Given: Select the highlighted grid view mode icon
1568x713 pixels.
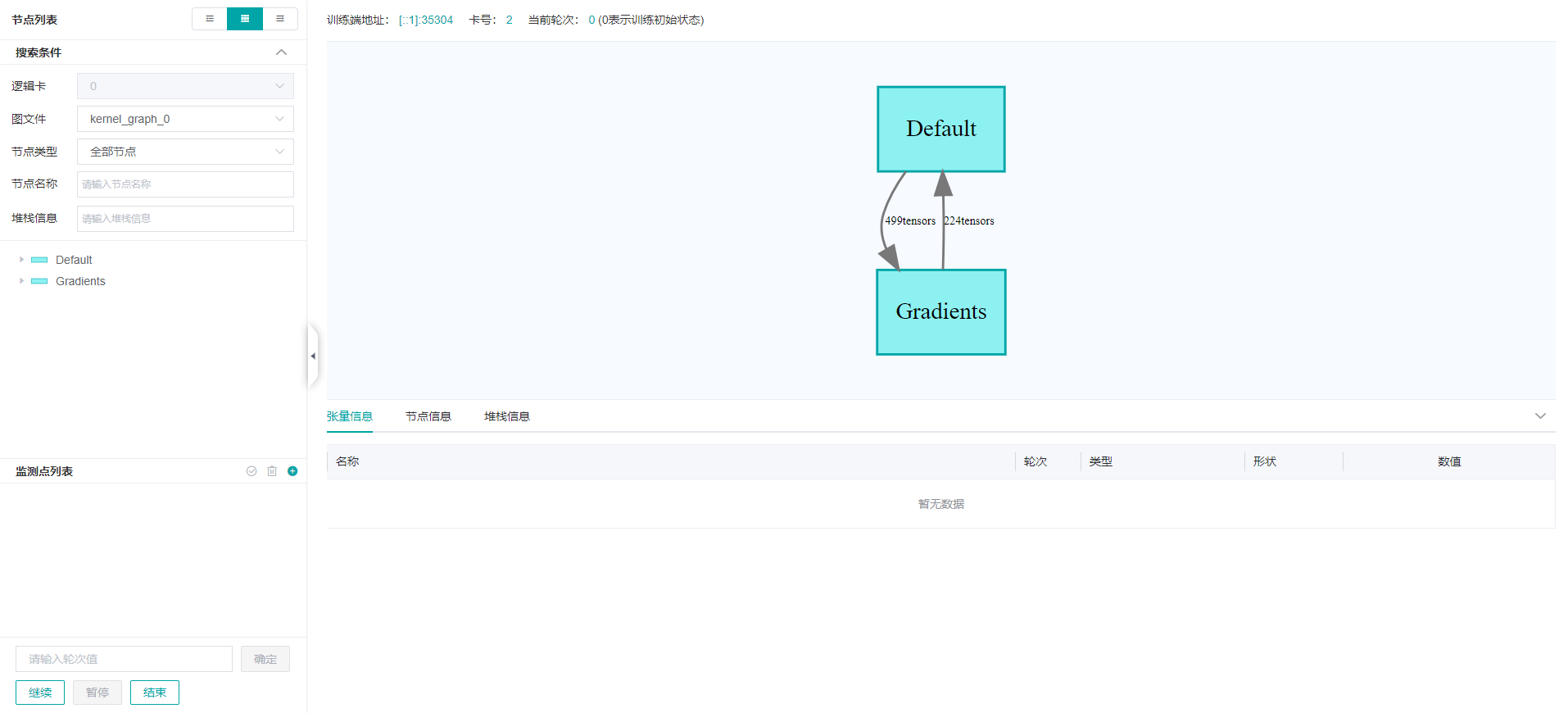Looking at the screenshot, I should (245, 19).
